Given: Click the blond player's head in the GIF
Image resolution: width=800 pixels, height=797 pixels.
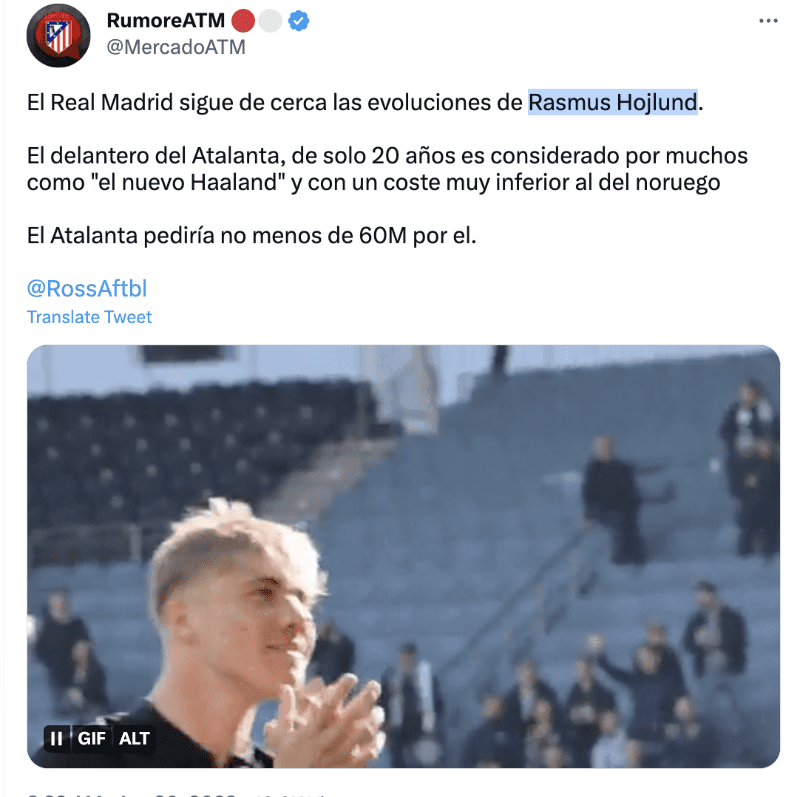Looking at the screenshot, I should (237, 577).
